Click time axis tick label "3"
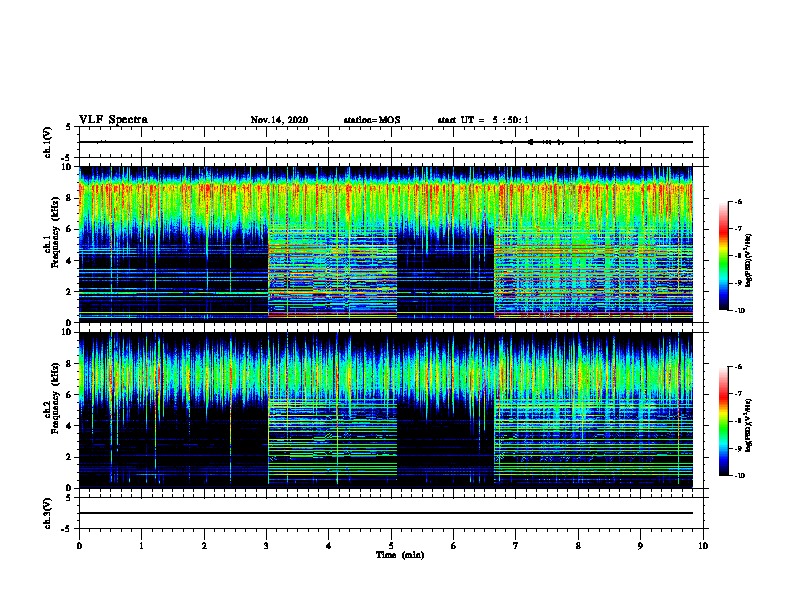792x612 pixels. (266, 546)
